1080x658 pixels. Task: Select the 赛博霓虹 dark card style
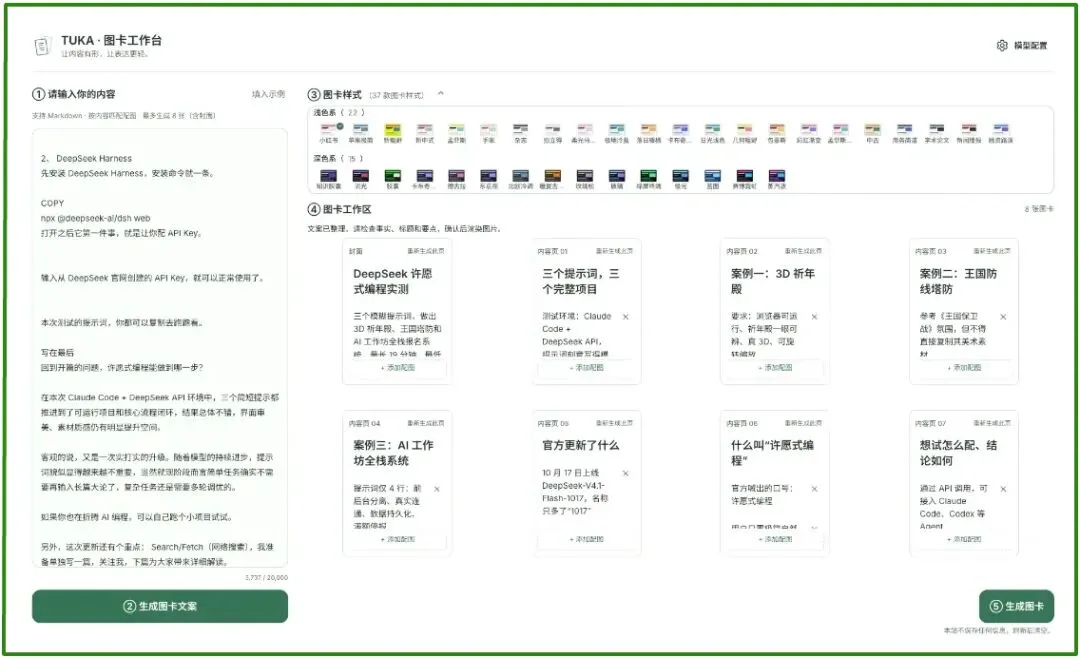[744, 179]
